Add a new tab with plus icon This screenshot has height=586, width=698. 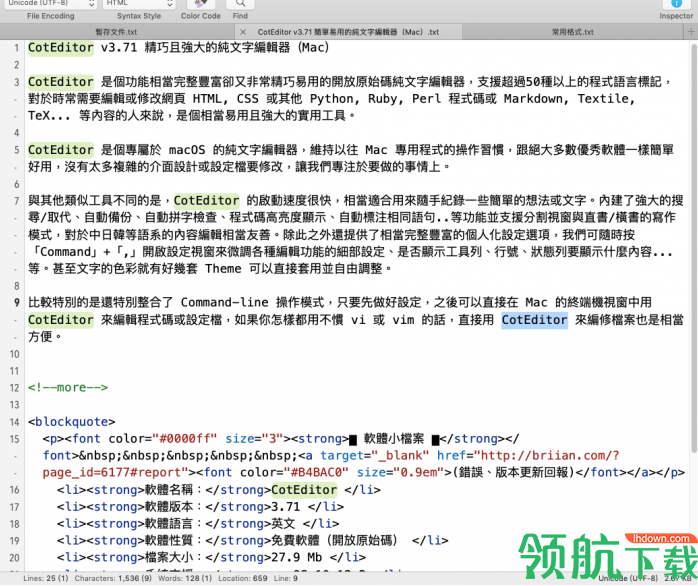tap(691, 32)
